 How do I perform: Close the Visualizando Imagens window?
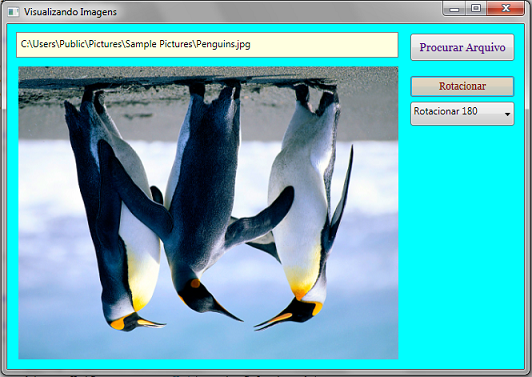[506, 8]
